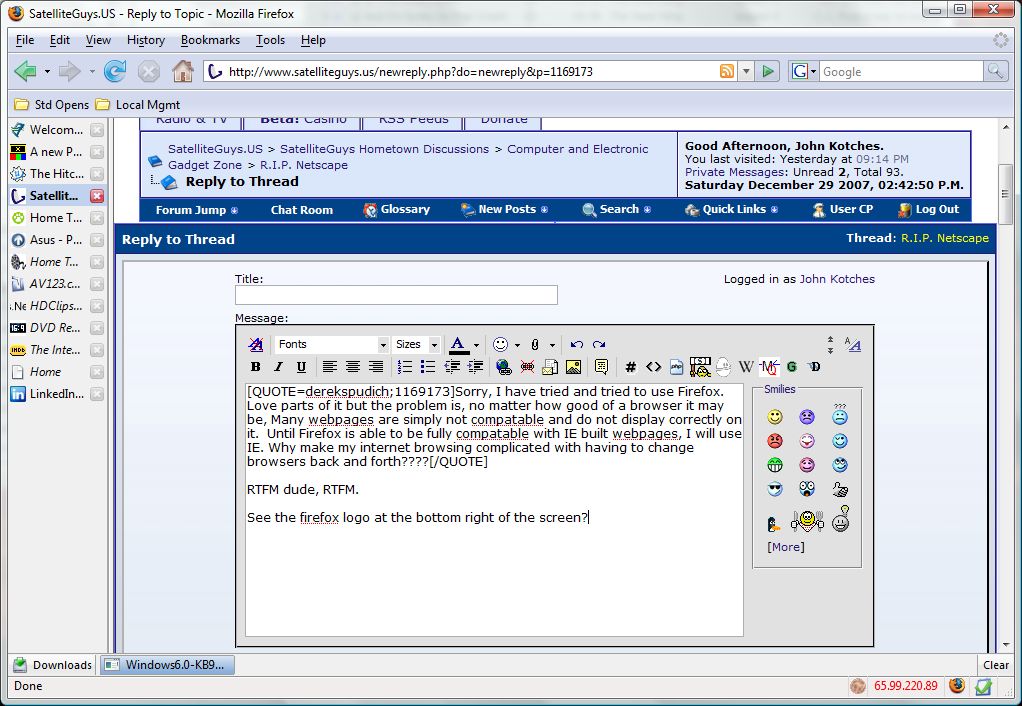Open the Tools menu
Image resolution: width=1022 pixels, height=706 pixels.
click(270, 40)
